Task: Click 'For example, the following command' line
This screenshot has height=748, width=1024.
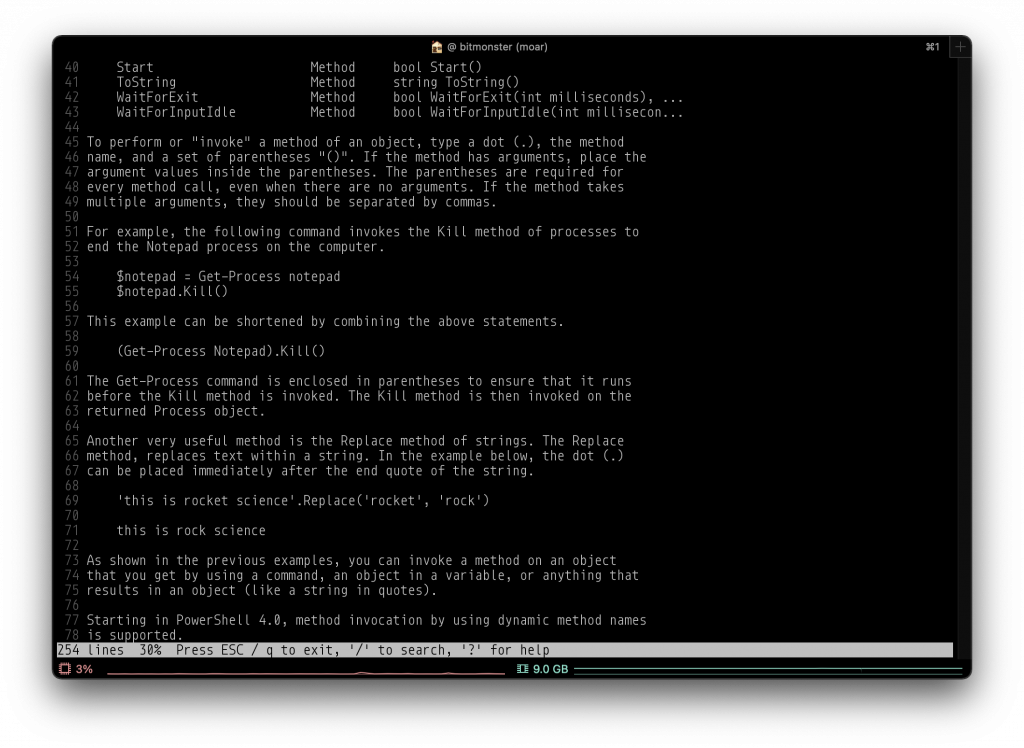Action: pyautogui.click(x=362, y=232)
